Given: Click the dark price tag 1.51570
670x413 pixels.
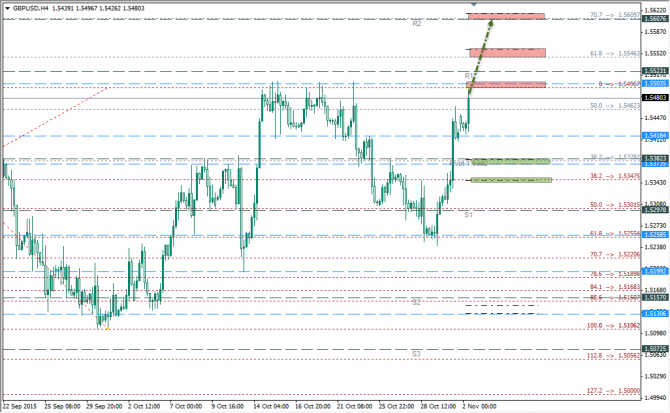Looking at the screenshot, I should pyautogui.click(x=655, y=297).
